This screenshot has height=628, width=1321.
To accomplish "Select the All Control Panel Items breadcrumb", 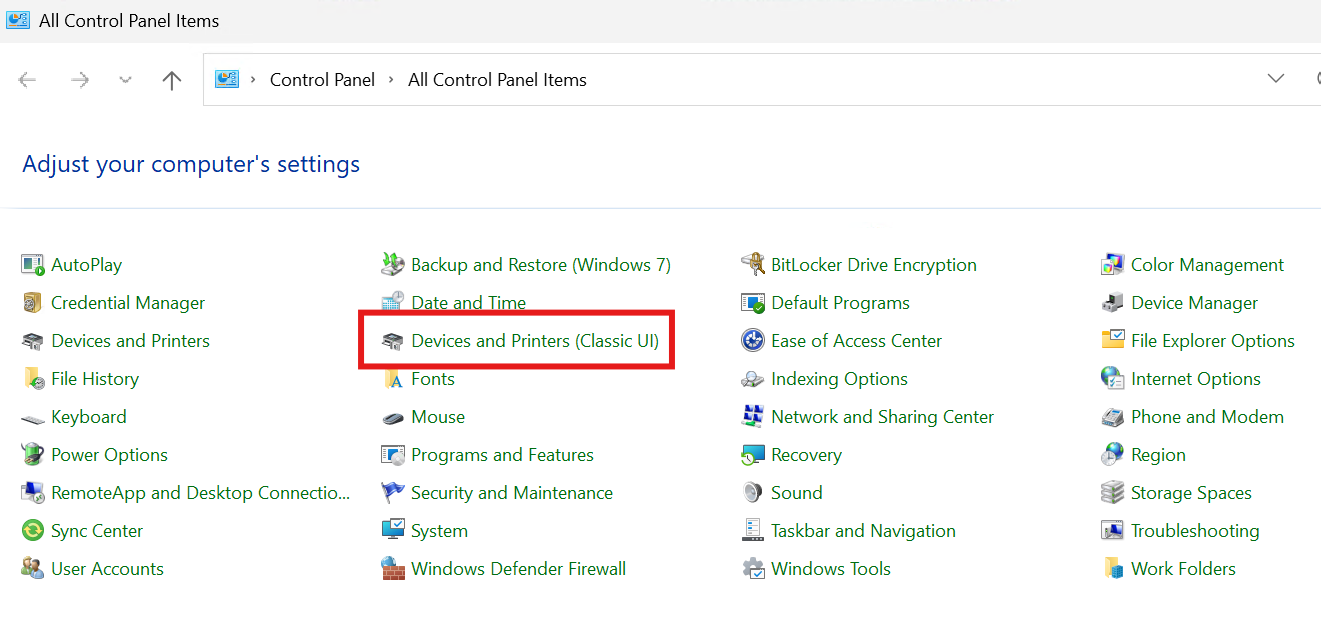I will [x=497, y=80].
